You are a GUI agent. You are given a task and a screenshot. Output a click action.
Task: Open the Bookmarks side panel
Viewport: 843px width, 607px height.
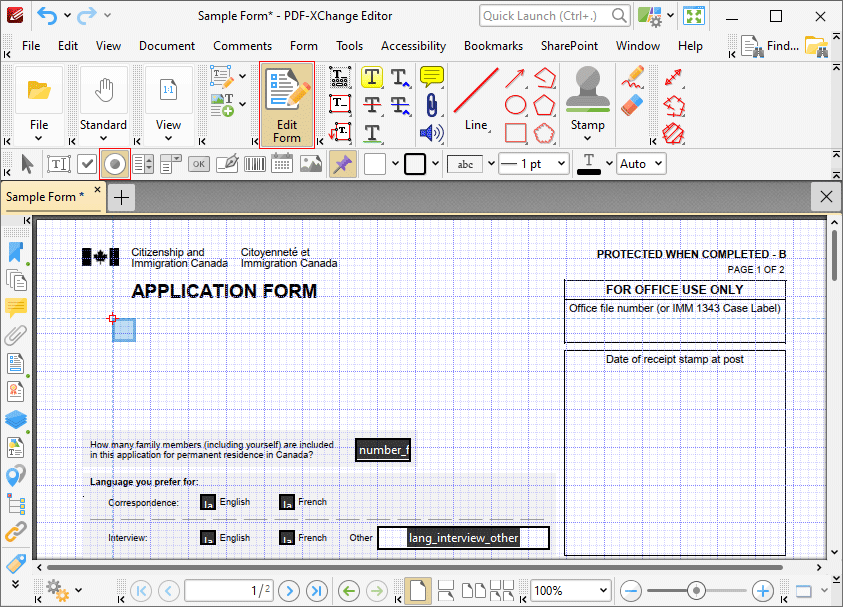point(16,252)
